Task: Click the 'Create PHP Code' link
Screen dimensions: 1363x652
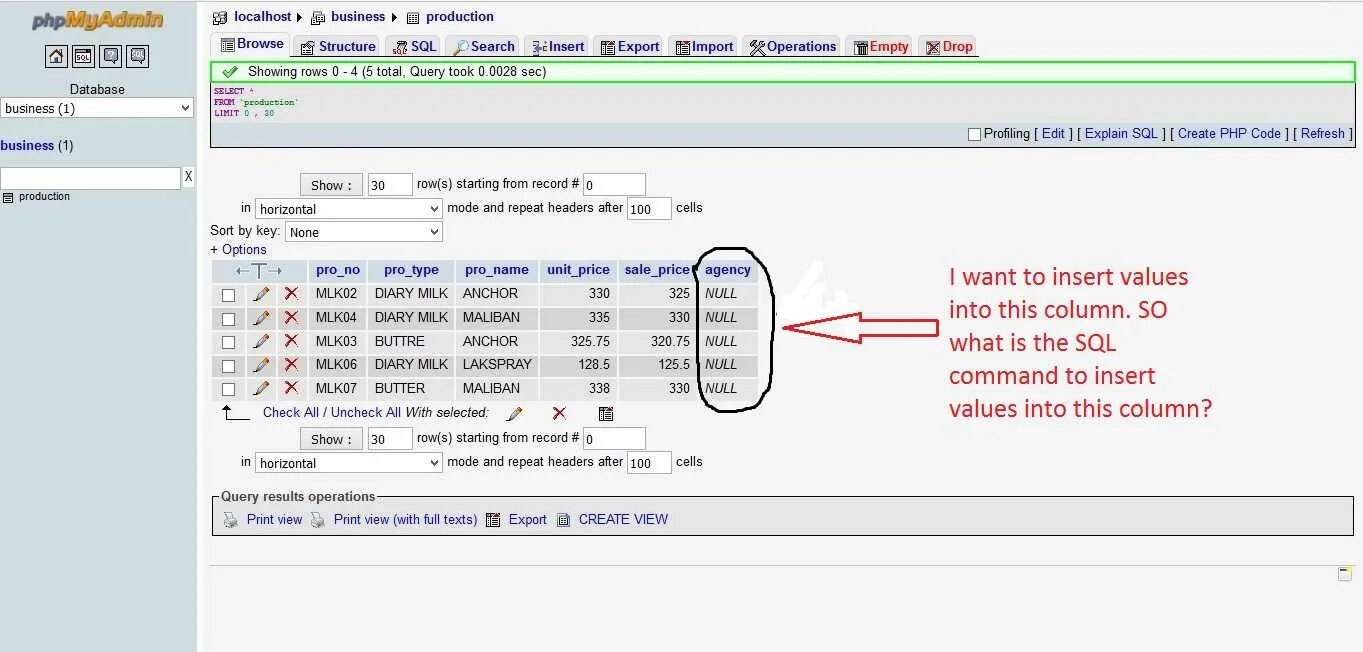Action: 1229,134
